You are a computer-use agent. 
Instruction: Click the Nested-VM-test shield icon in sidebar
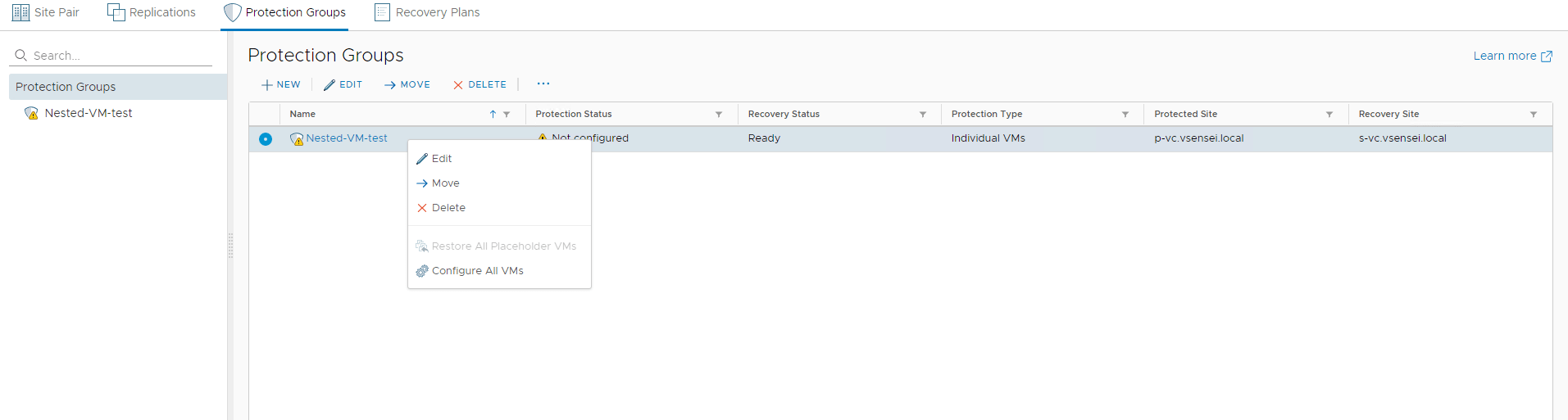click(x=31, y=113)
